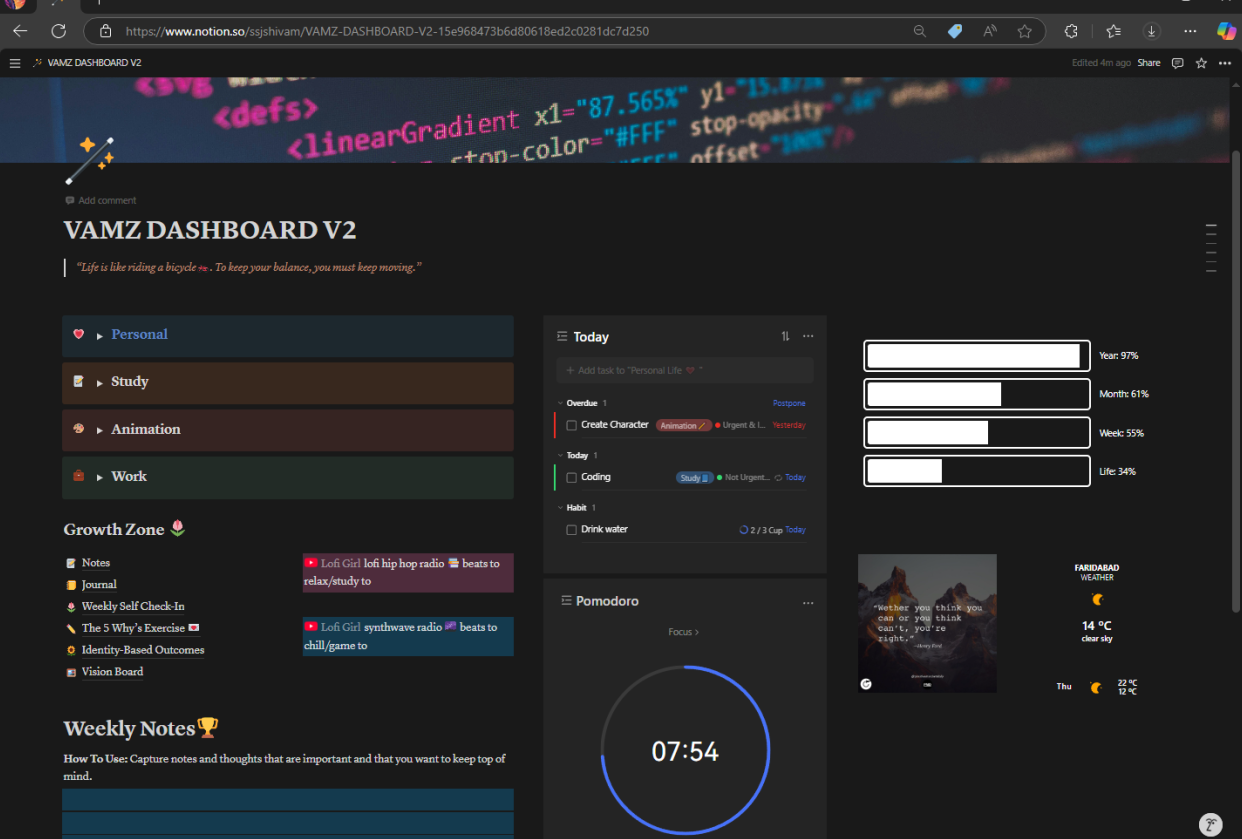
Task: Open the shopping tag icon in address bar
Action: (954, 31)
